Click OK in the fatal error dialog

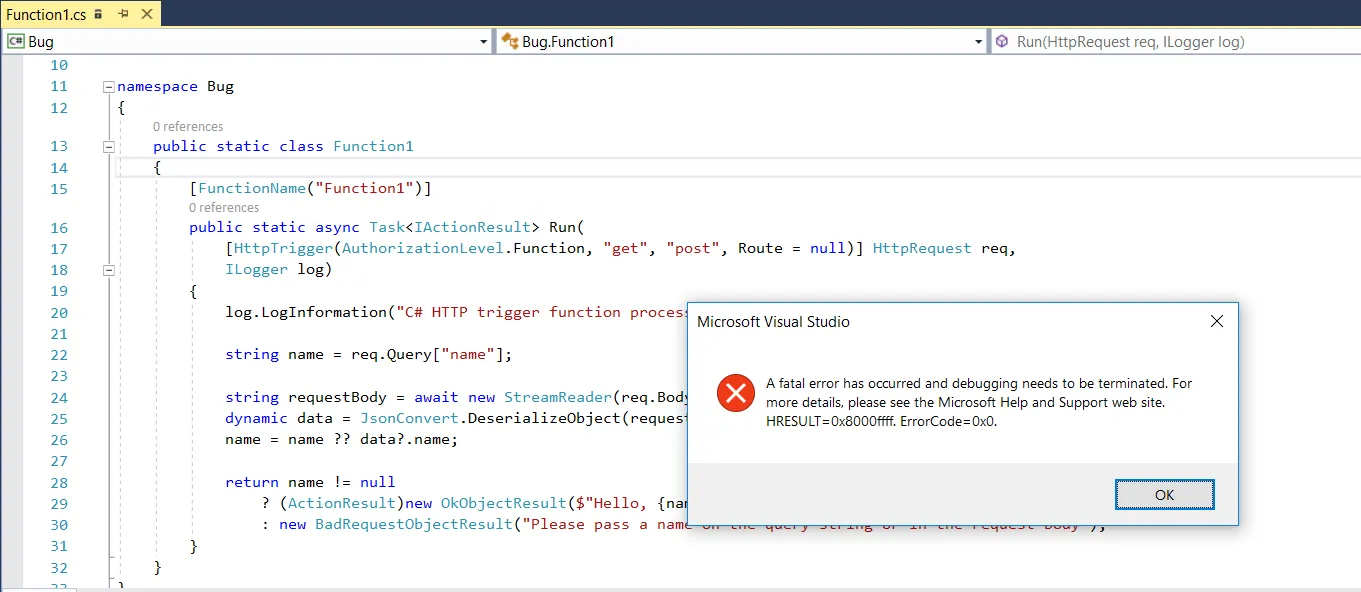click(1164, 495)
